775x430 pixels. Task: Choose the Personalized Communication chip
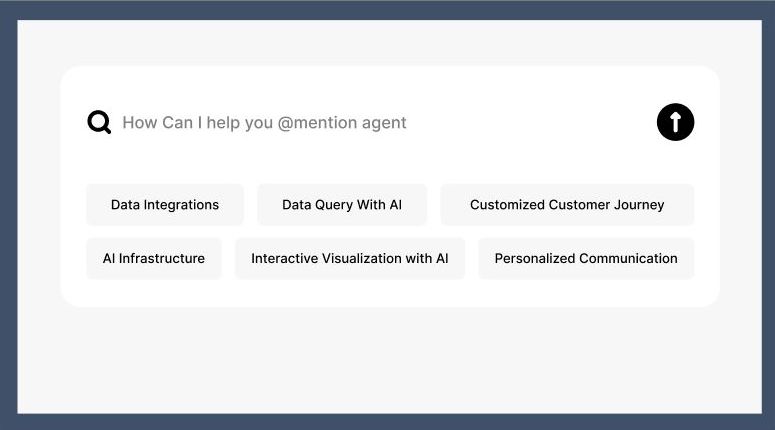pos(586,259)
